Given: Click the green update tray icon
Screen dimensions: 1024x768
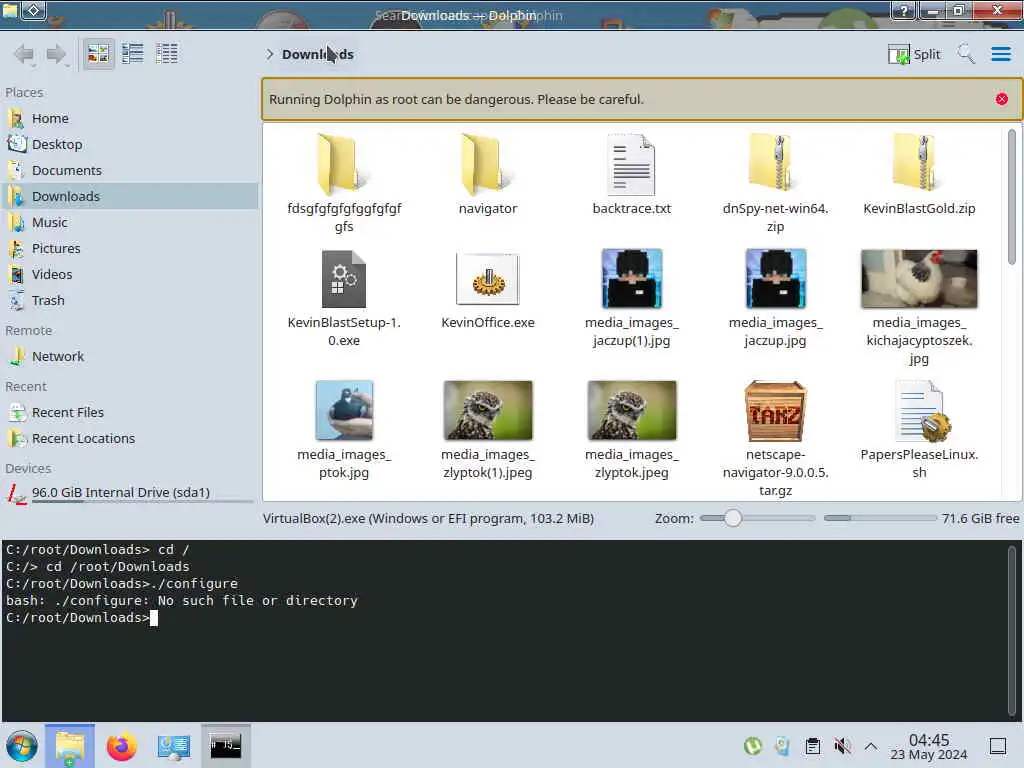Looking at the screenshot, I should (753, 746).
